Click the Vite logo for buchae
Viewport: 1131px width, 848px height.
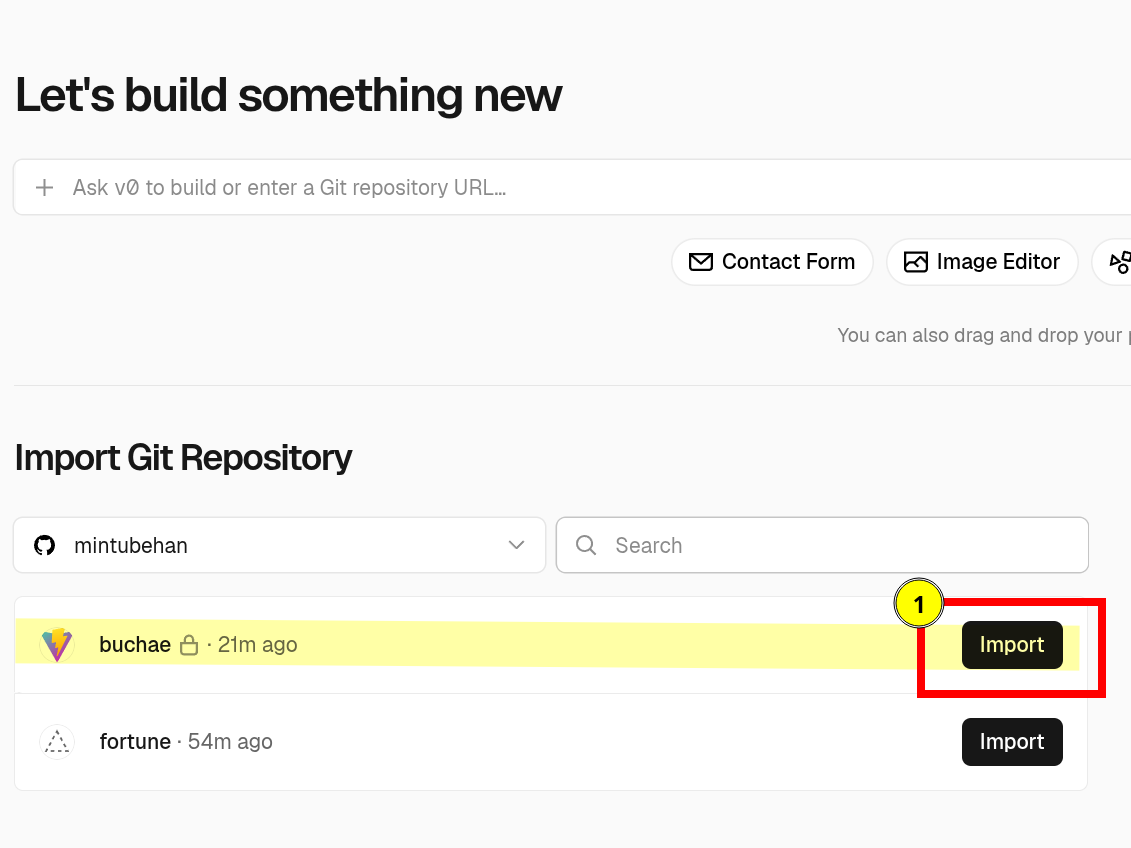[57, 645]
